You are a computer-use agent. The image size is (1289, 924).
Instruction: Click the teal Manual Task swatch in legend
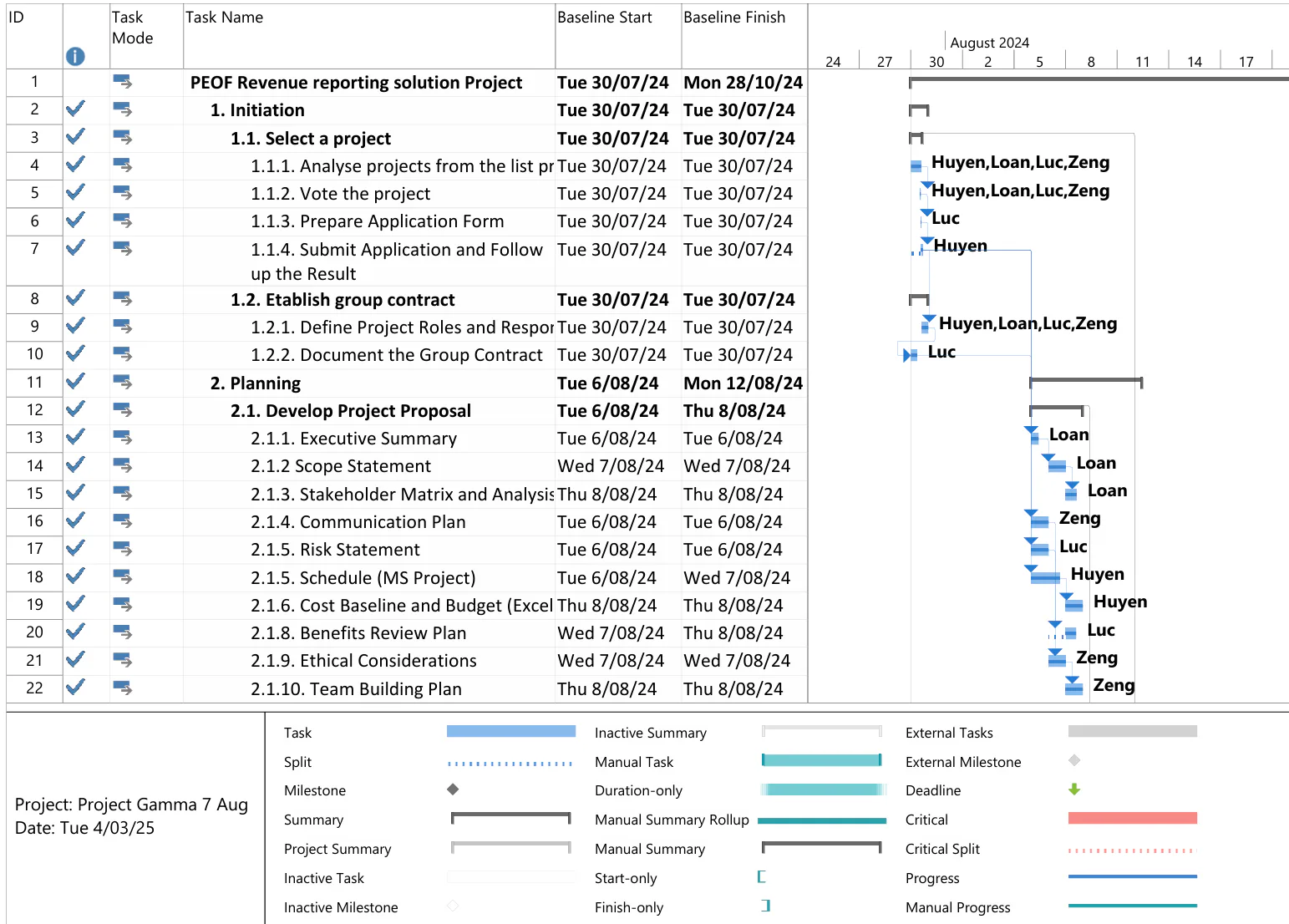click(x=822, y=760)
